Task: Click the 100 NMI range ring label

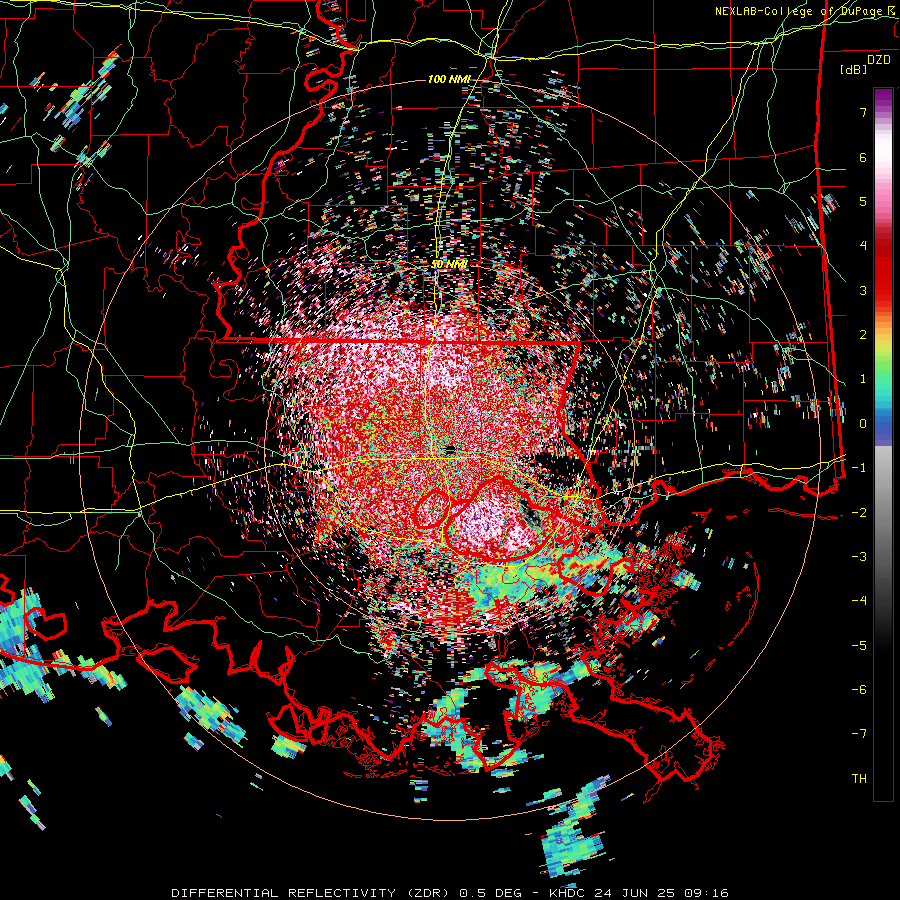Action: pos(449,79)
